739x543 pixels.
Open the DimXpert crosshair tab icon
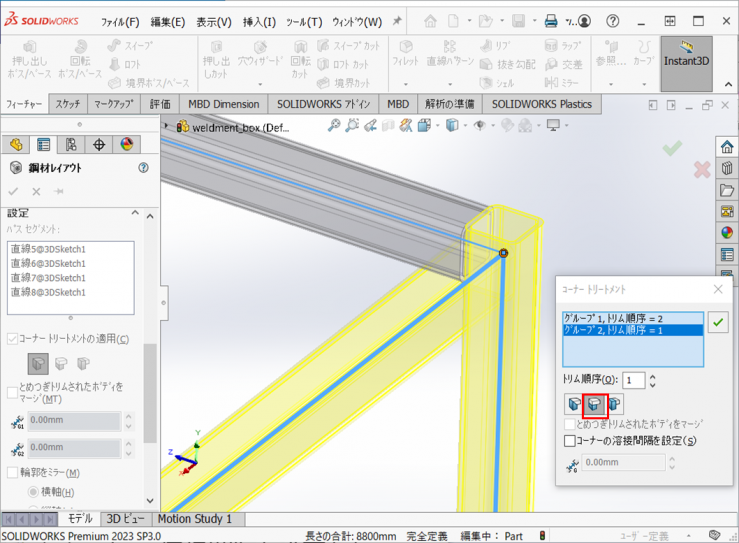[x=99, y=145]
